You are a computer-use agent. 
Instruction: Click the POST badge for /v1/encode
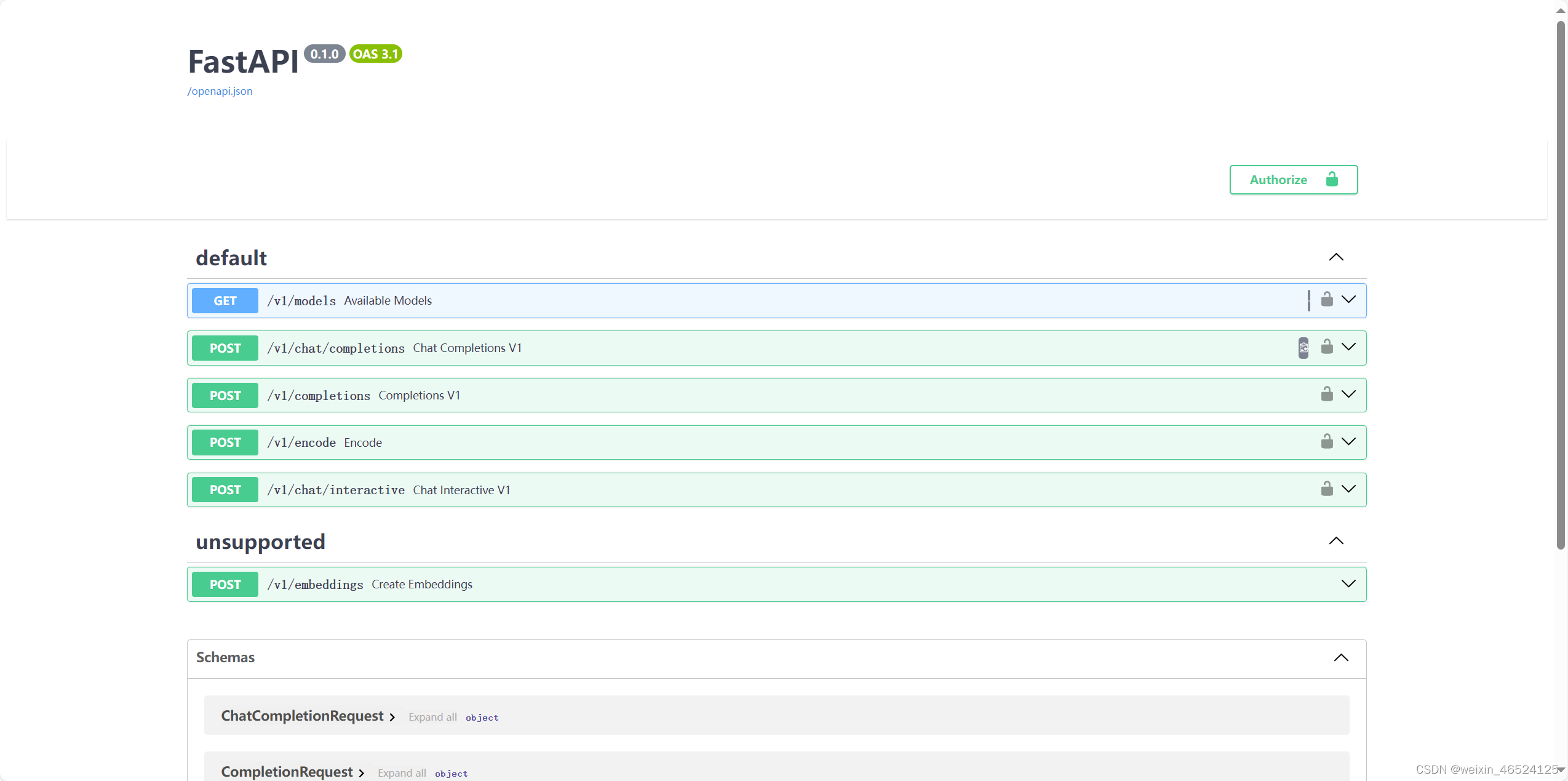[x=225, y=443]
